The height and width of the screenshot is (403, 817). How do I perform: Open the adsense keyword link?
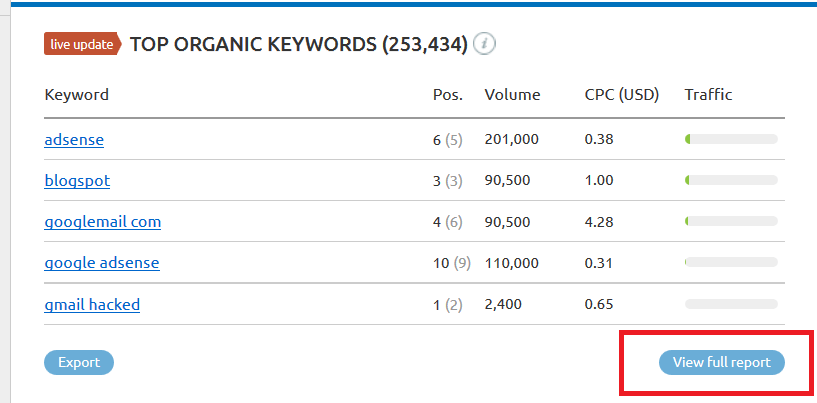click(74, 140)
